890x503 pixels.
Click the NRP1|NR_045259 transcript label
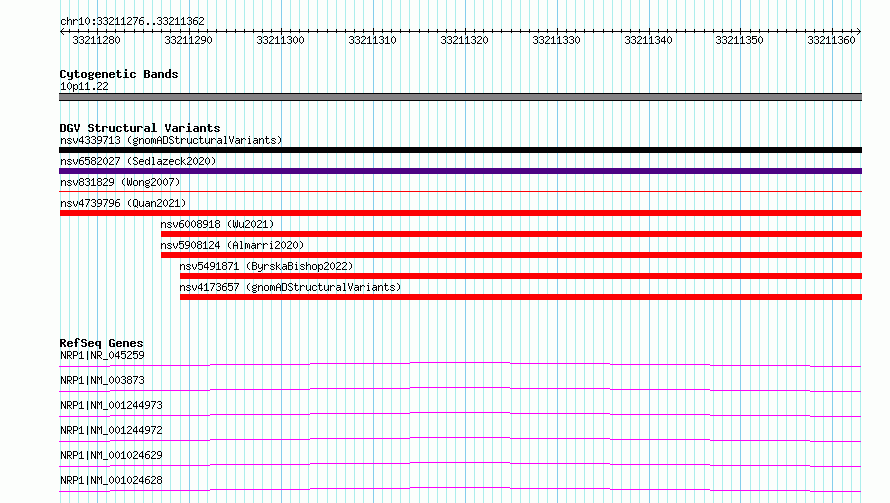click(x=102, y=355)
